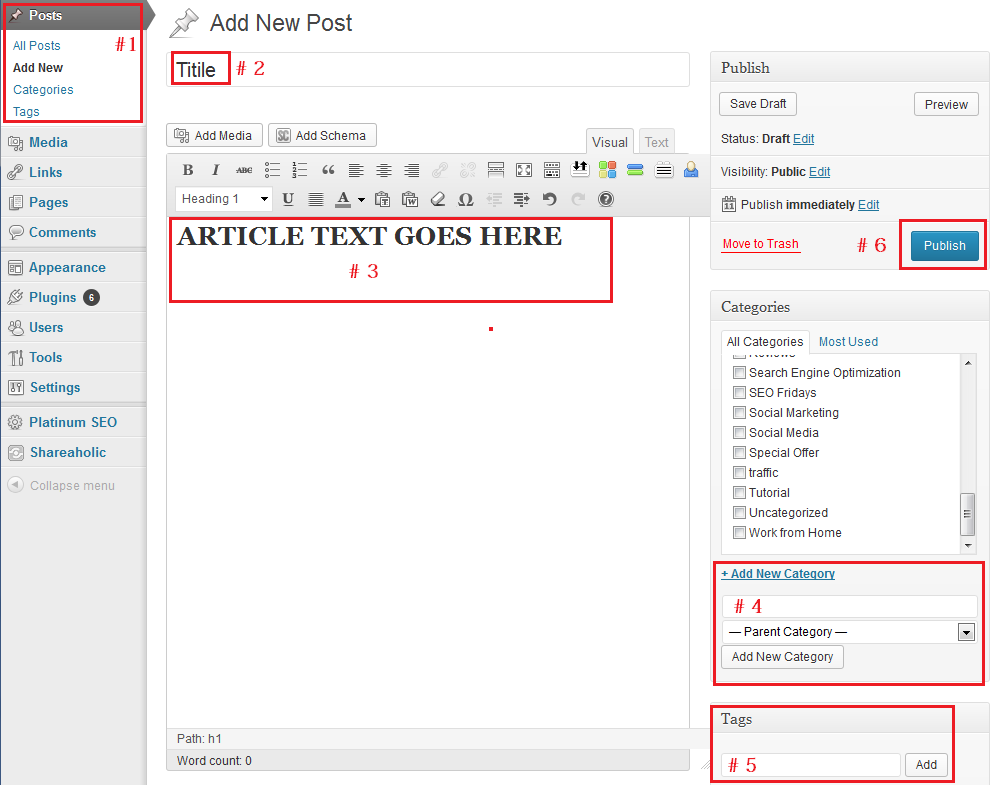This screenshot has height=785, width=990.
Task: Increase indent of the paragraph
Action: tap(522, 200)
